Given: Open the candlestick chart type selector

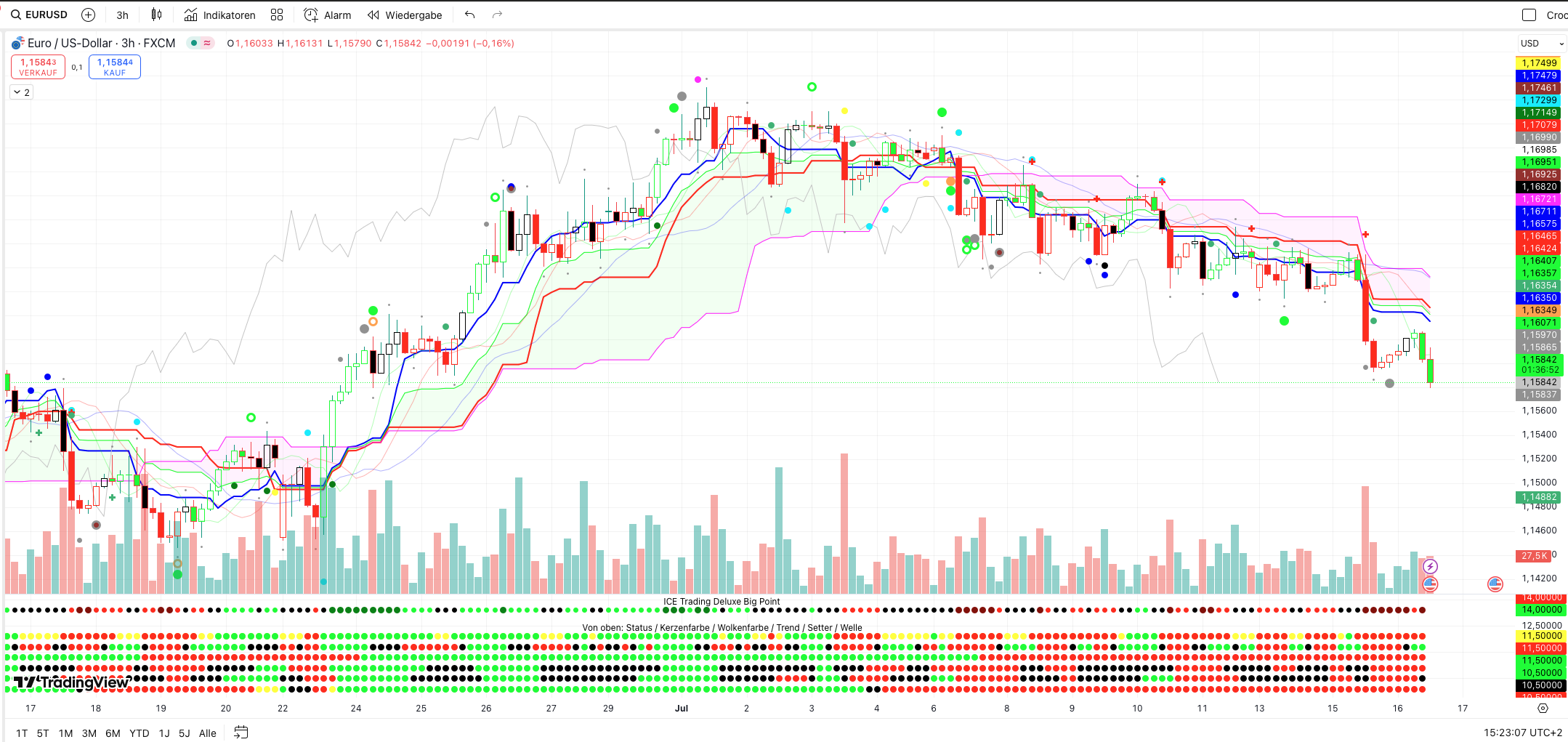Looking at the screenshot, I should (x=156, y=15).
